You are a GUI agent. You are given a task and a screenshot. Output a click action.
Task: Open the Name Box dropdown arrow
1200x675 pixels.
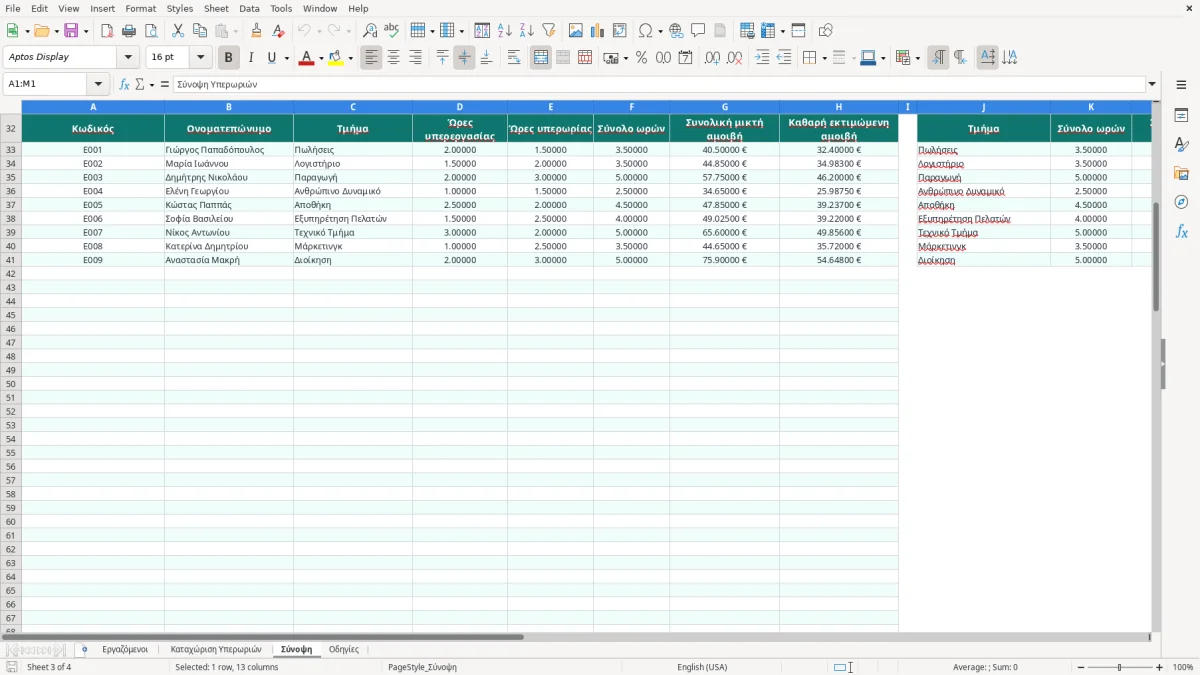coord(98,85)
